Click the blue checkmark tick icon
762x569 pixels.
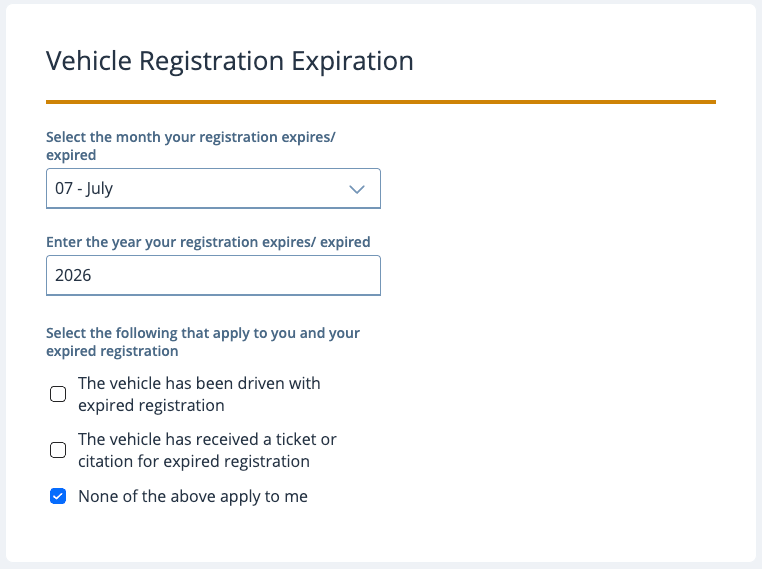[x=58, y=496]
